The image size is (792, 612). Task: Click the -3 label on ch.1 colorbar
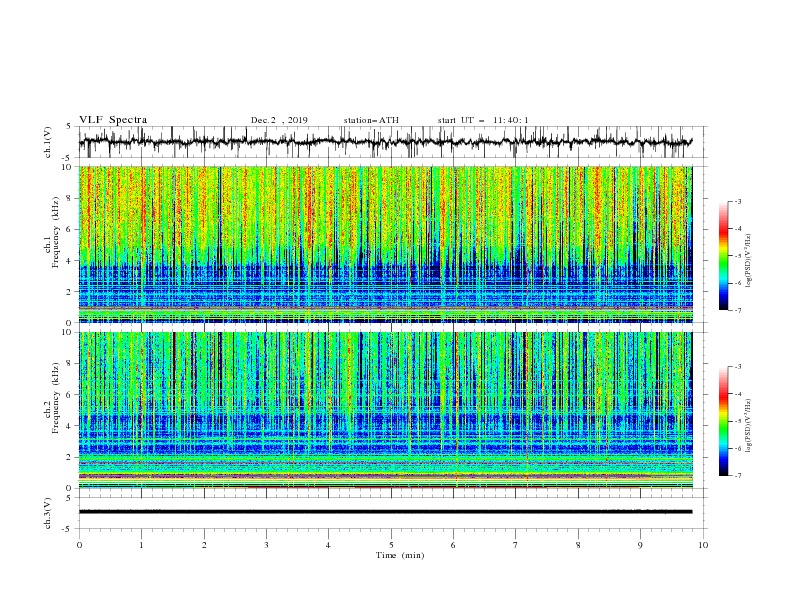click(738, 202)
